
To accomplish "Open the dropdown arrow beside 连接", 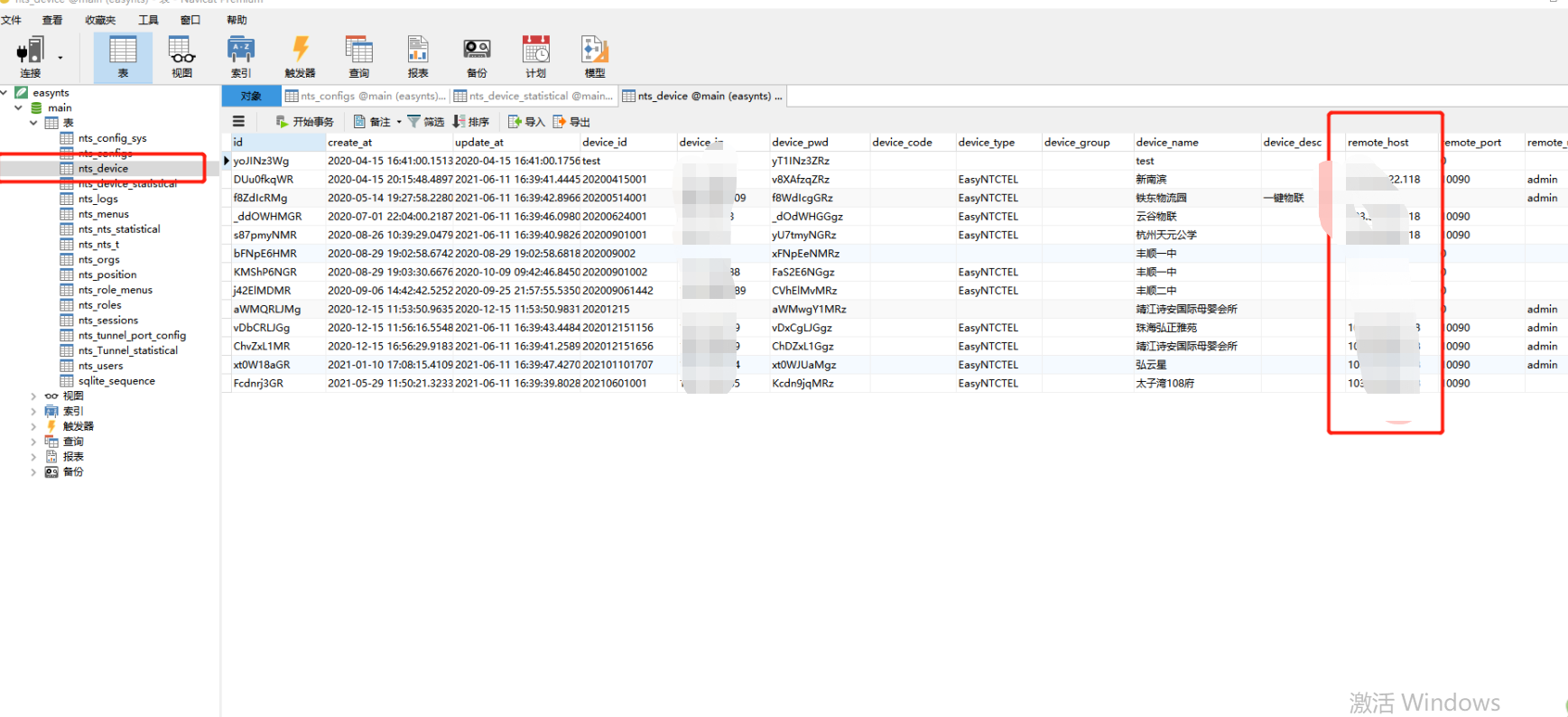I will pyautogui.click(x=60, y=58).
